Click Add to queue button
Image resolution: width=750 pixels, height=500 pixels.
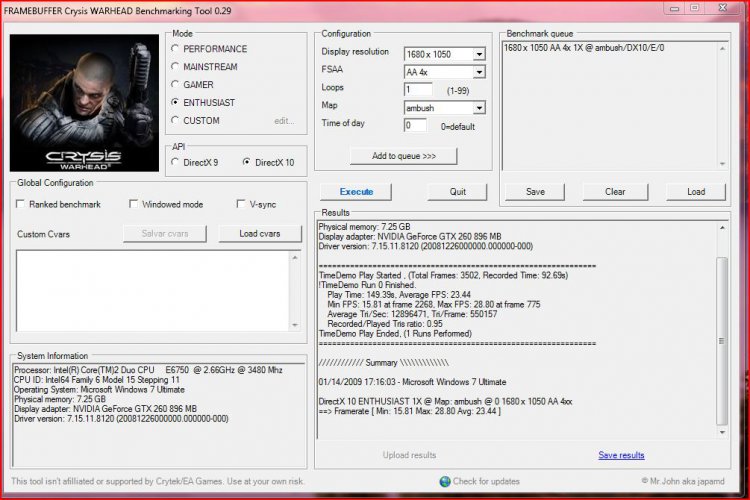pos(404,156)
